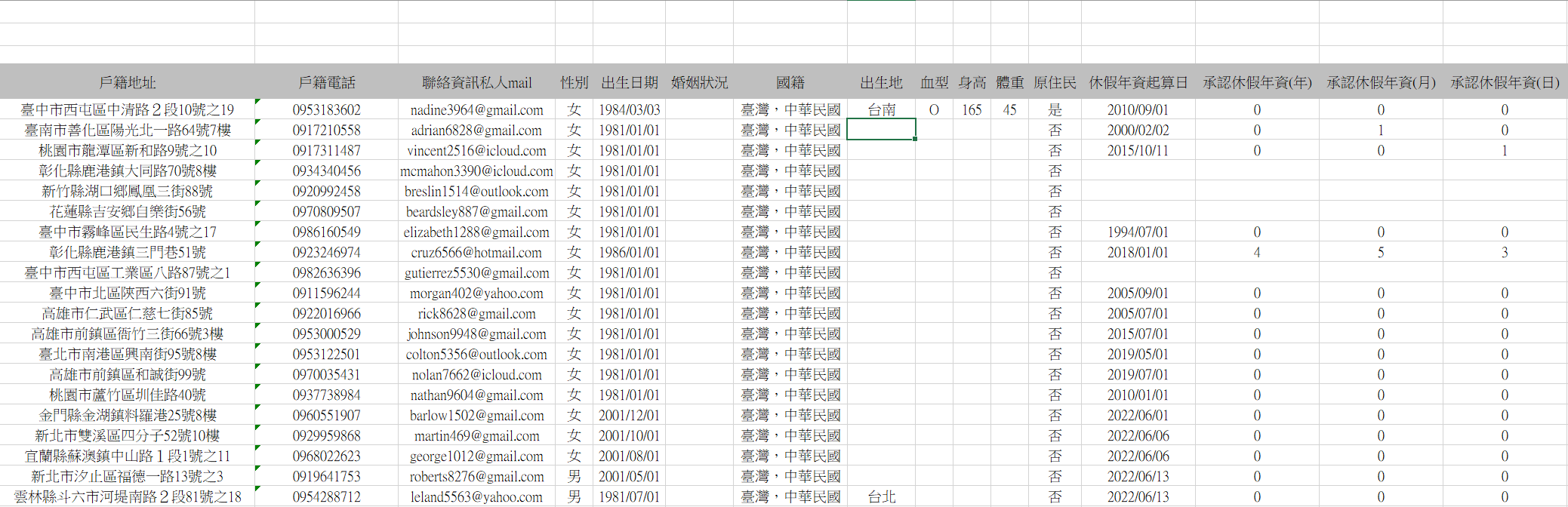Click the 戶籍地址 column header
The width and height of the screenshot is (1568, 507).
coord(127,82)
